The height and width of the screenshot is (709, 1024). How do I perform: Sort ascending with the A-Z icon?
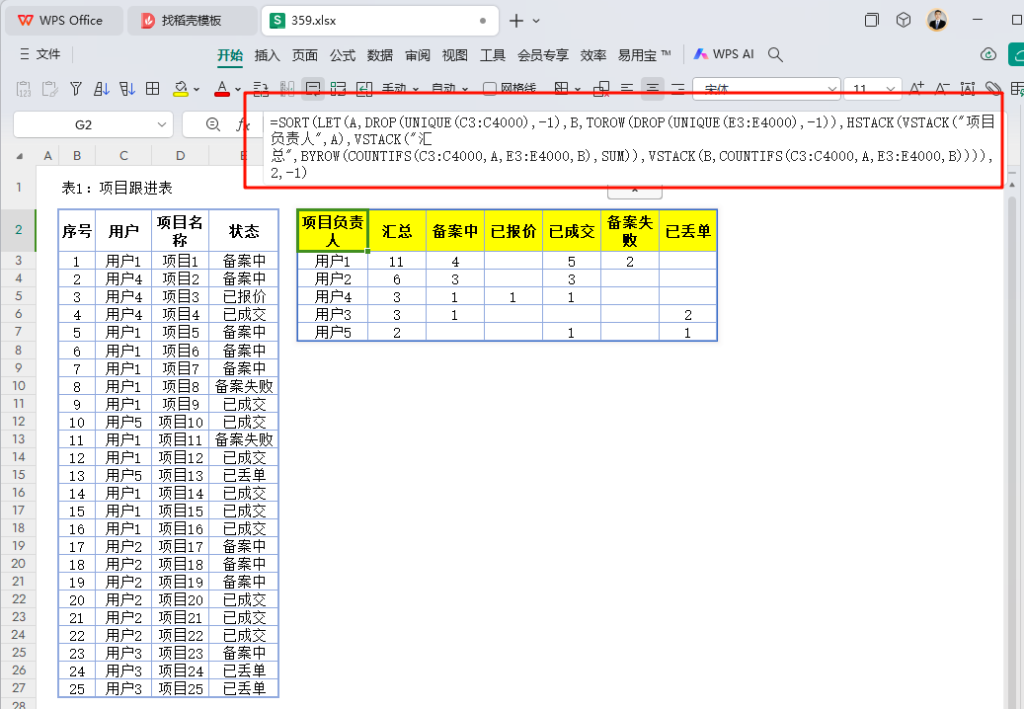coord(101,88)
